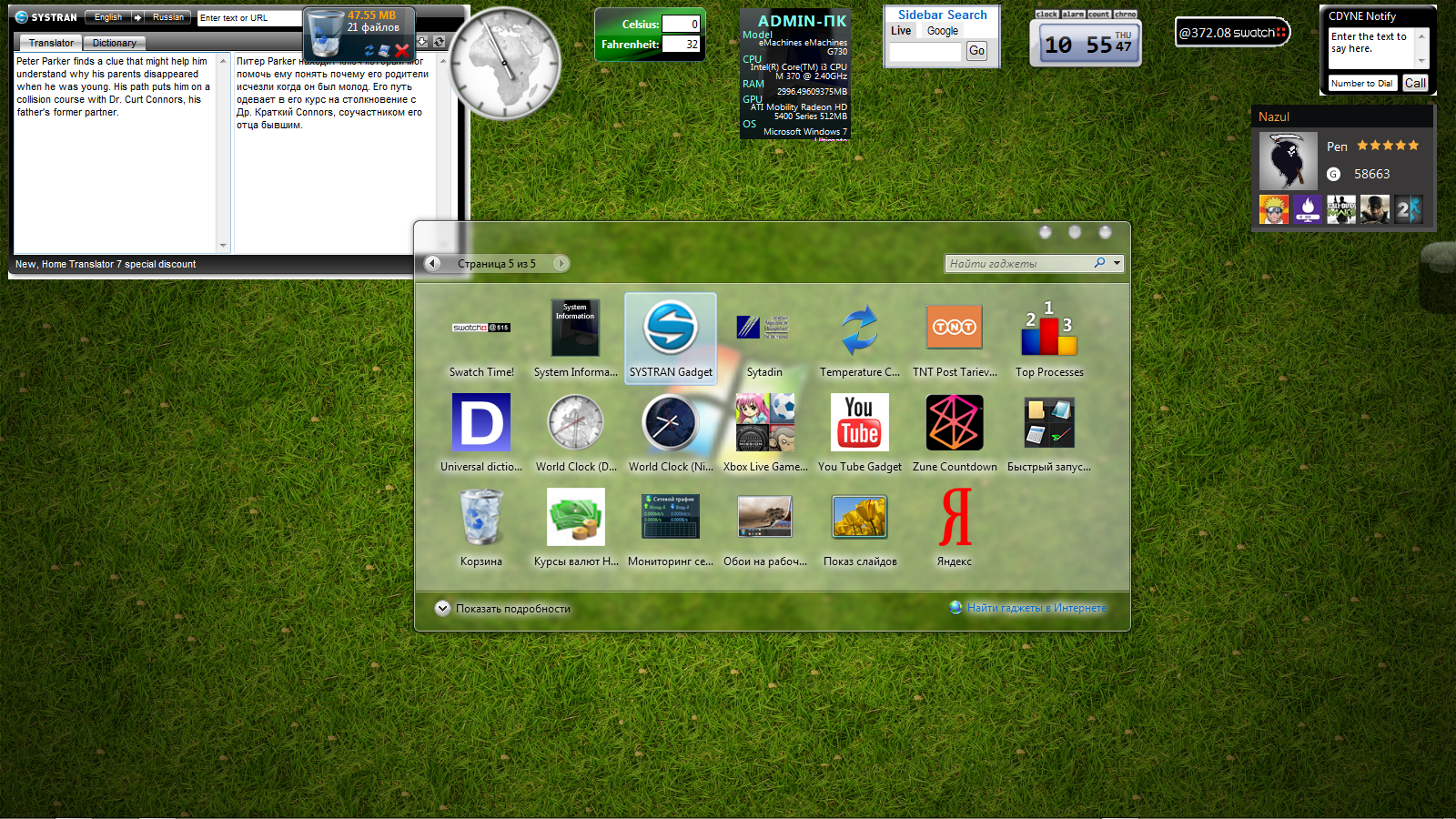Select the Google tab in Sidebar Search
The width and height of the screenshot is (1456, 819).
(x=943, y=31)
